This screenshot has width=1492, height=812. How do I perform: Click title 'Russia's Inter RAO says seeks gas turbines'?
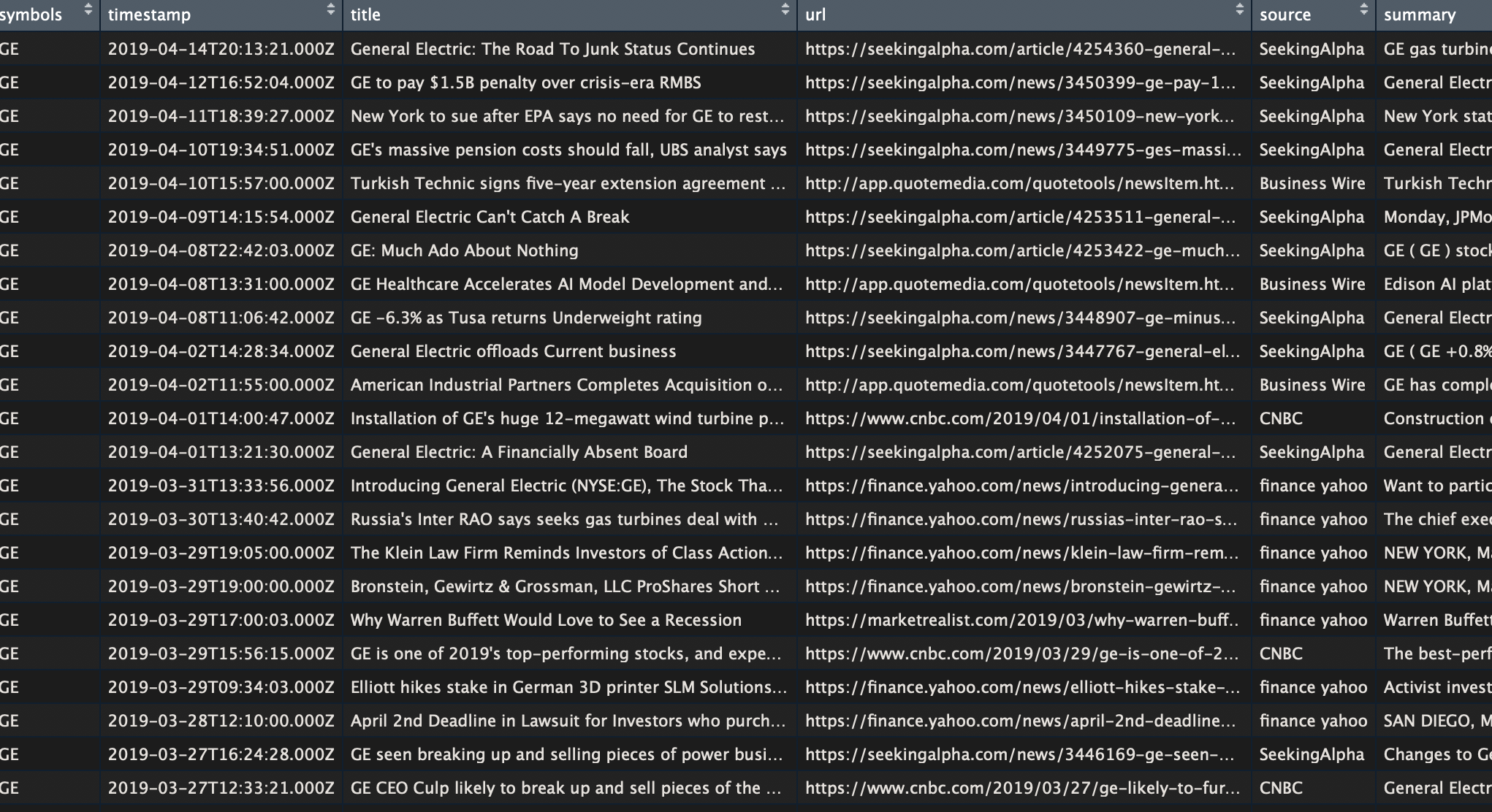coord(564,519)
